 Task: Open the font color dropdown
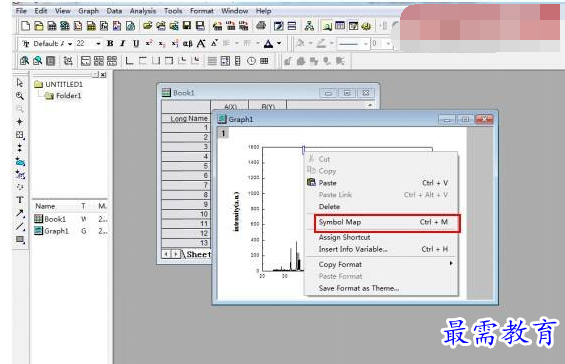click(x=279, y=44)
